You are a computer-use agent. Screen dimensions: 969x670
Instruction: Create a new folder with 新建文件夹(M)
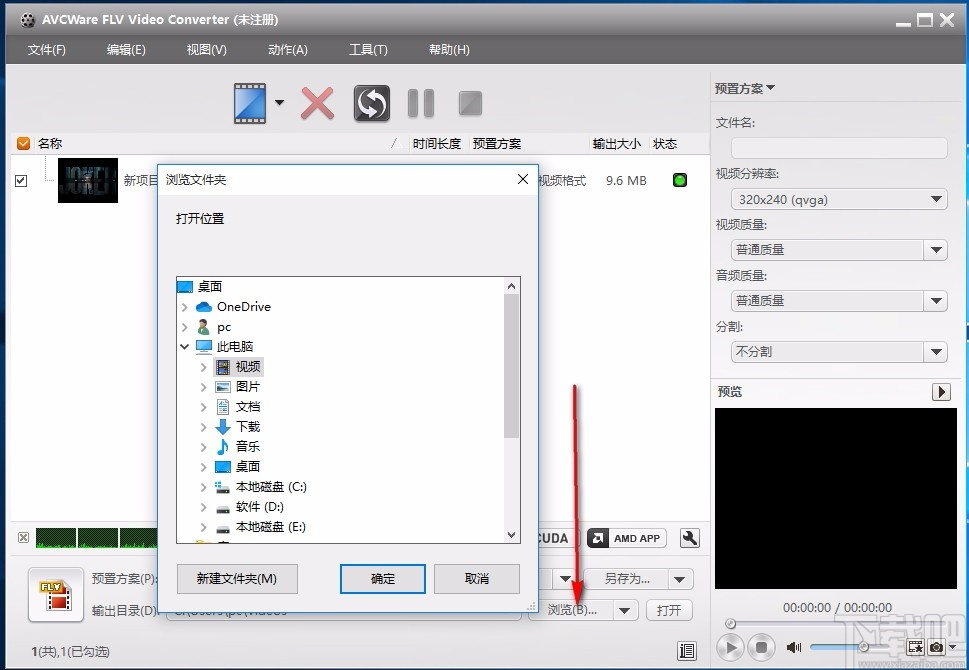237,579
